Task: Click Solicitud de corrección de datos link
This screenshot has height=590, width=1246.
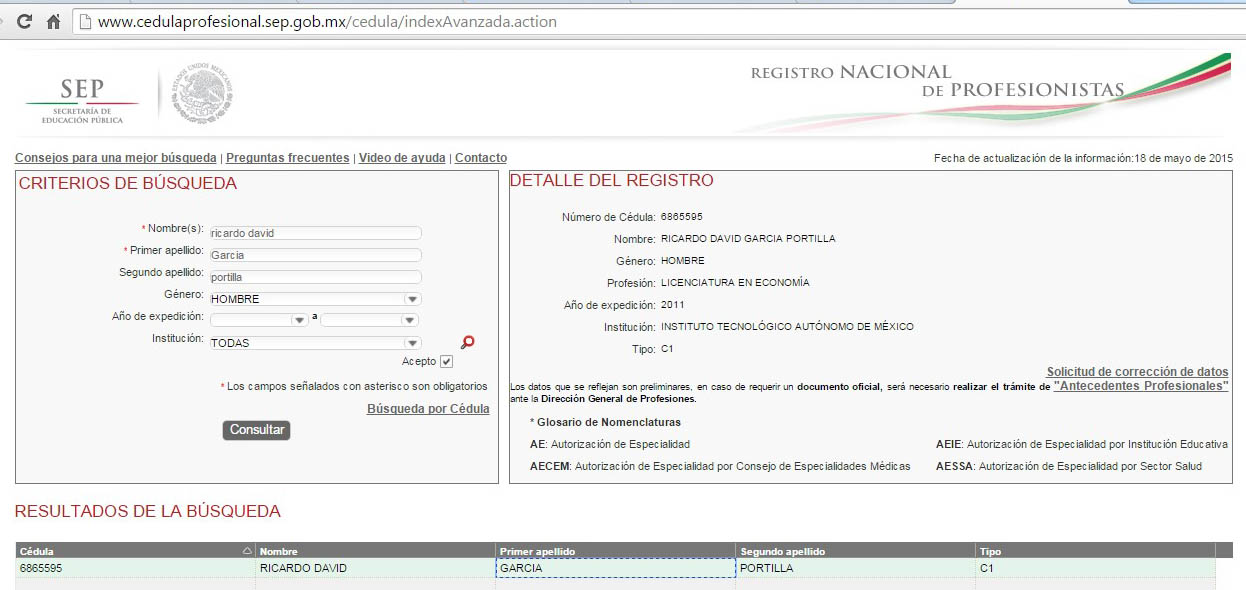Action: [1137, 372]
